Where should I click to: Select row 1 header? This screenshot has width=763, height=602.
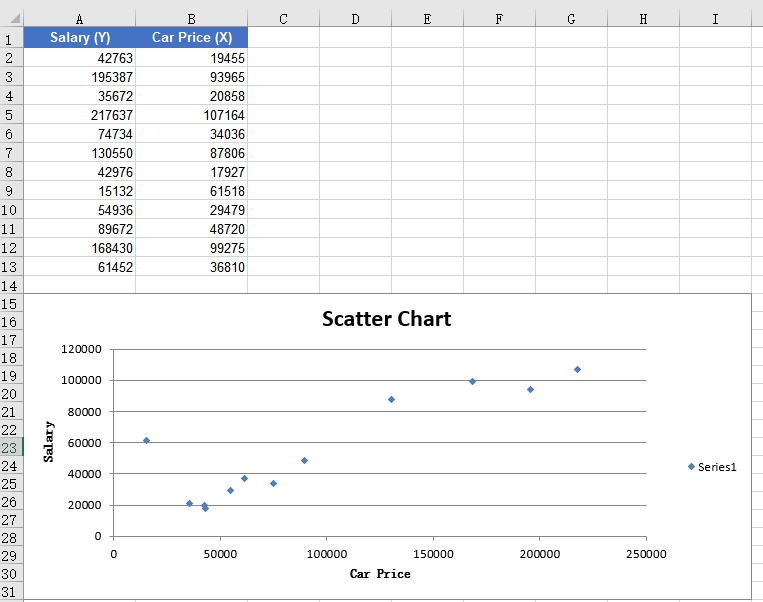(11, 38)
